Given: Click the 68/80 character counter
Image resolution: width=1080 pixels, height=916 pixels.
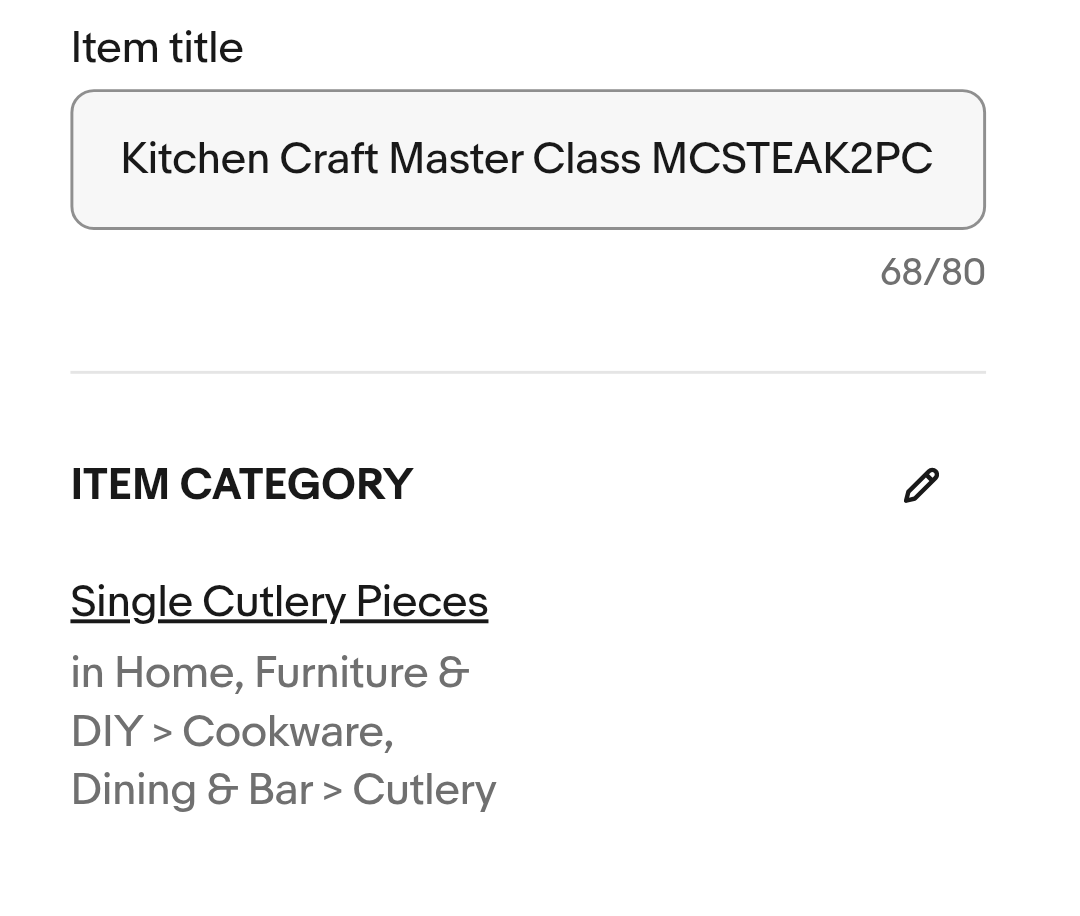Looking at the screenshot, I should click(x=932, y=272).
